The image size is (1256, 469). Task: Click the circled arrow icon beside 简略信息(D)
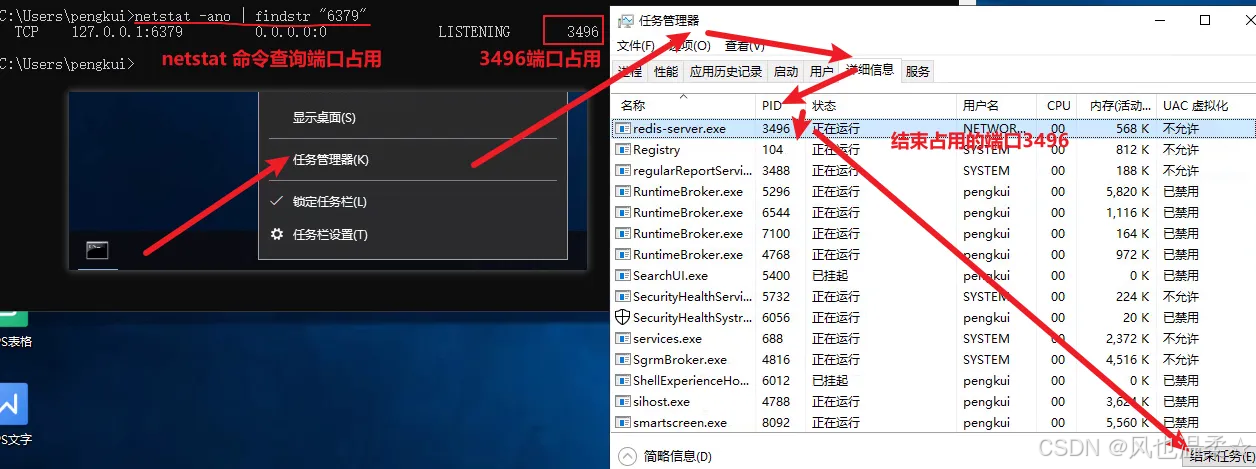627,456
